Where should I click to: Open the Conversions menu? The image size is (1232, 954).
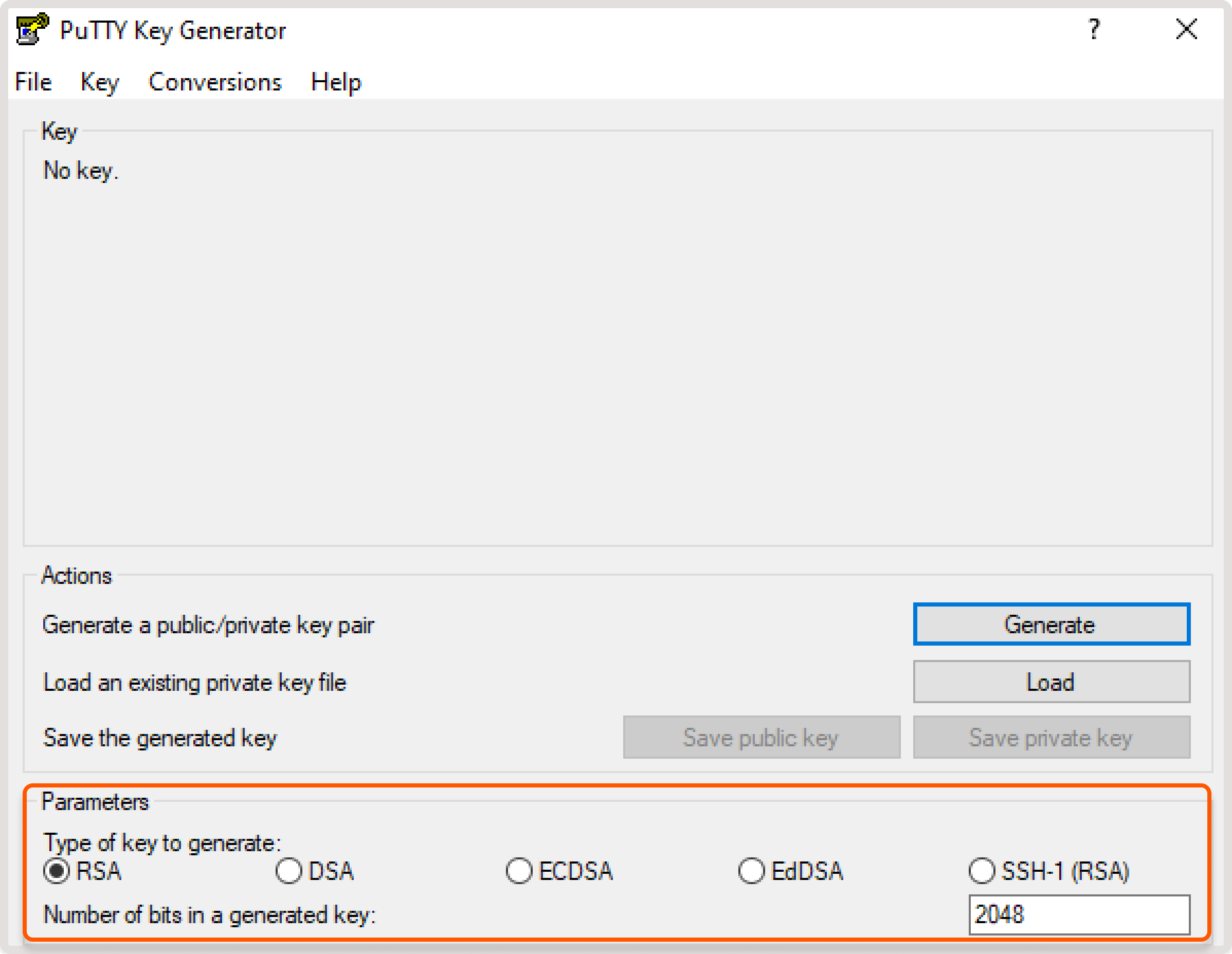point(215,82)
